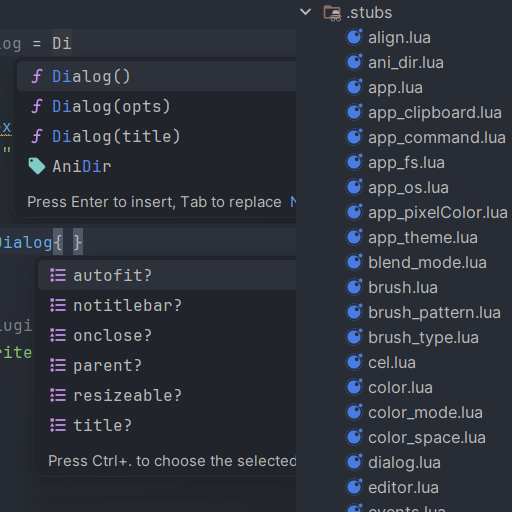Viewport: 512px width, 512px height.
Task: Choose AniDir completion suggestion
Action: (157, 166)
